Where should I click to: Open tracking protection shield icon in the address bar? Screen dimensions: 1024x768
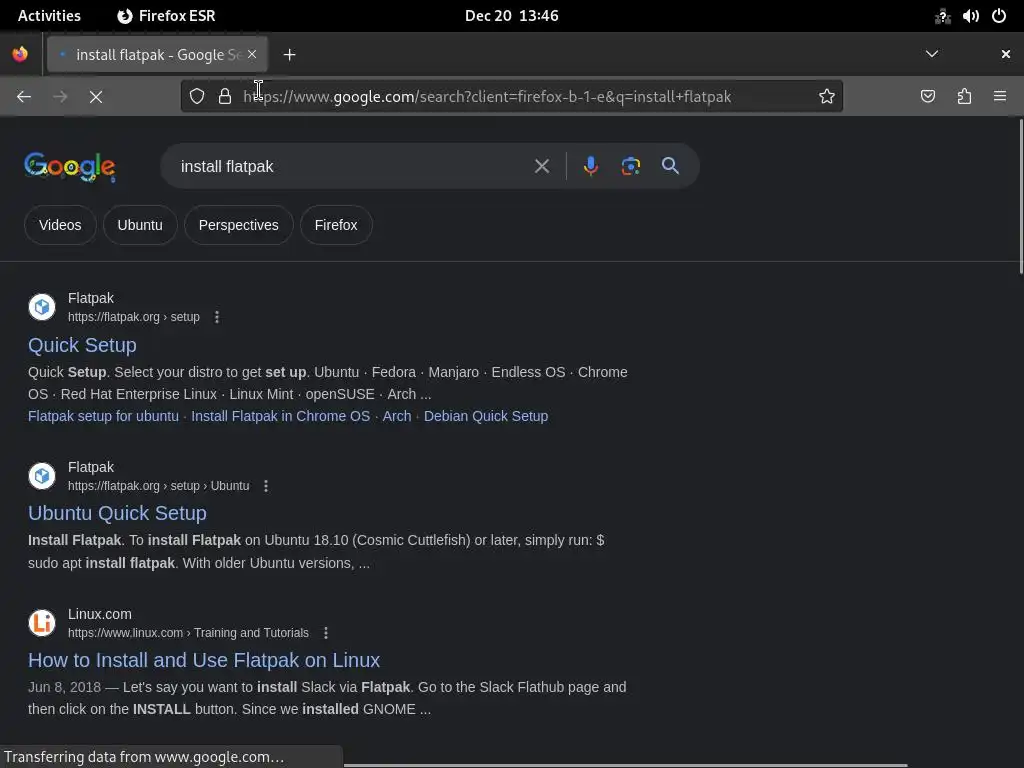coord(197,97)
